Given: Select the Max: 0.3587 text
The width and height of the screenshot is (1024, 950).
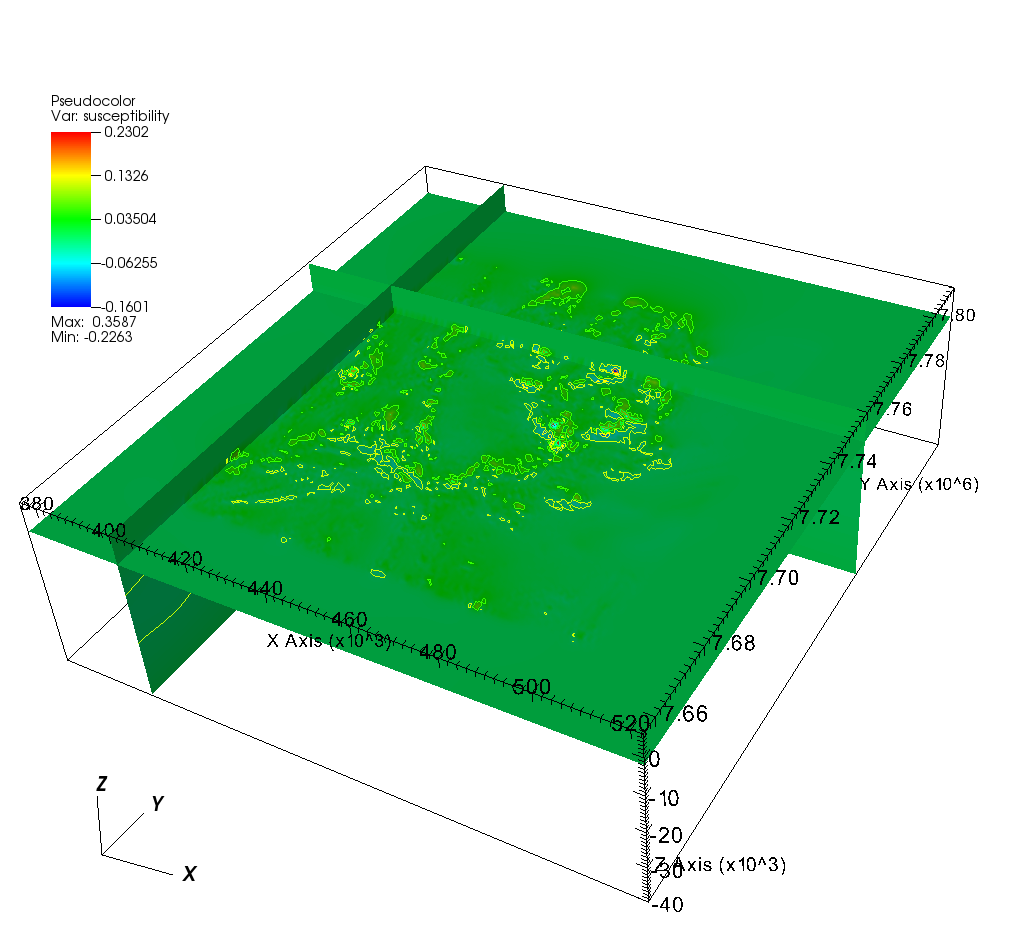Looking at the screenshot, I should pos(93,322).
